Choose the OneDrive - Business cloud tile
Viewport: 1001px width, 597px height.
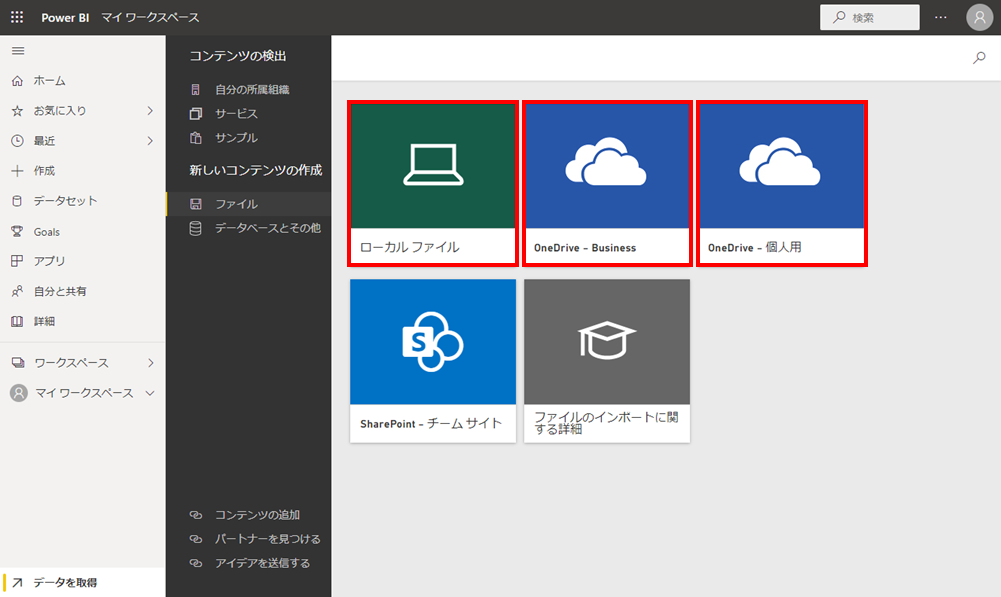coord(607,183)
